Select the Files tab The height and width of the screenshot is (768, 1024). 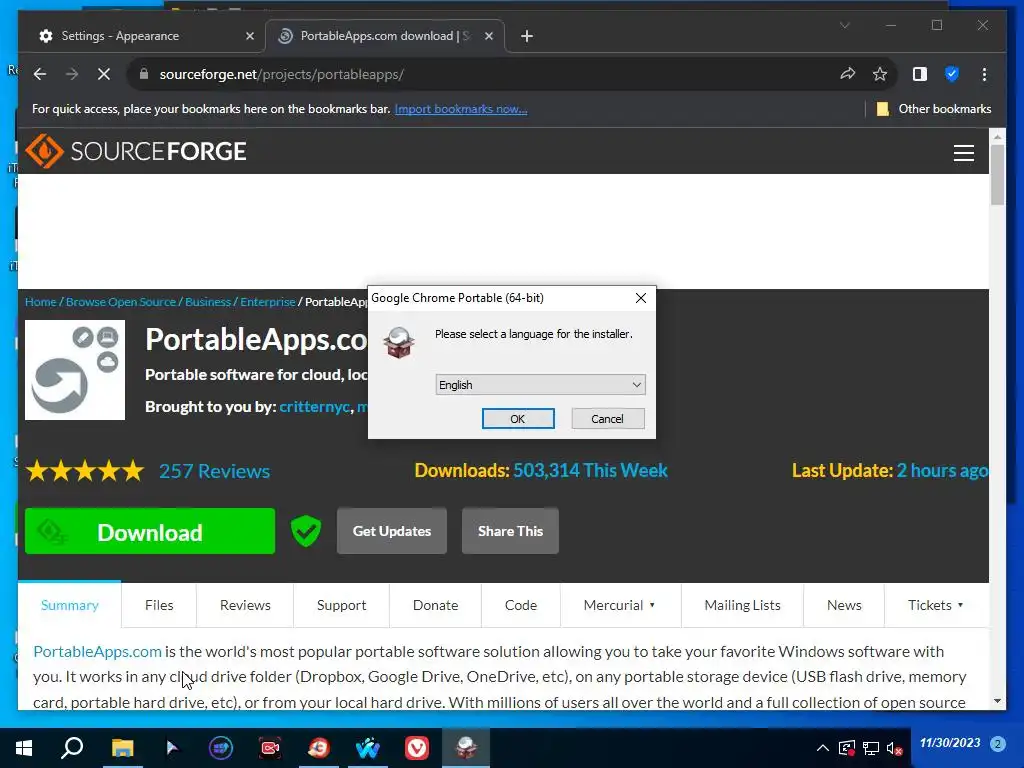[159, 605]
